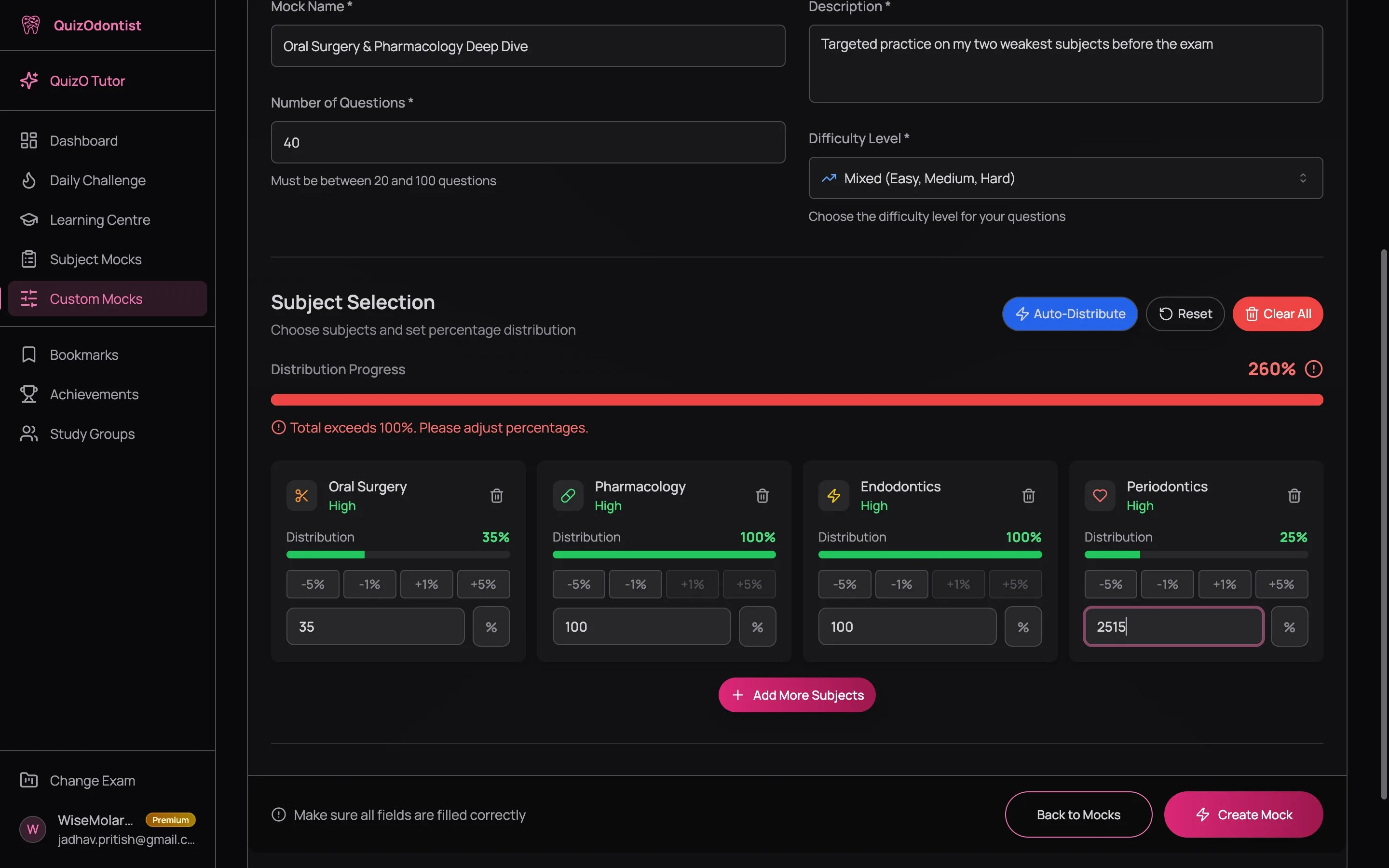Toggle the percent button beside Pharmacology input

[757, 627]
